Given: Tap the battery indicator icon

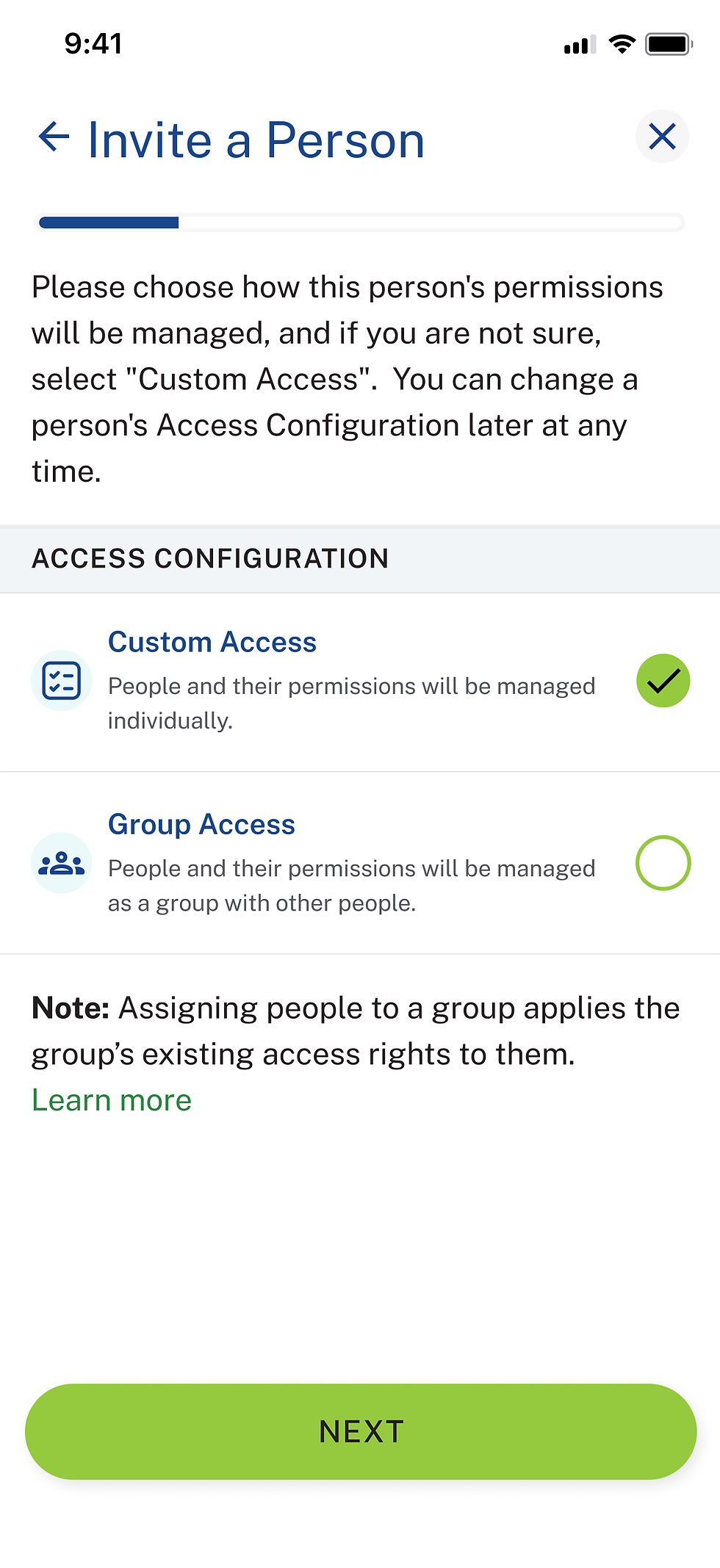Looking at the screenshot, I should [x=669, y=44].
